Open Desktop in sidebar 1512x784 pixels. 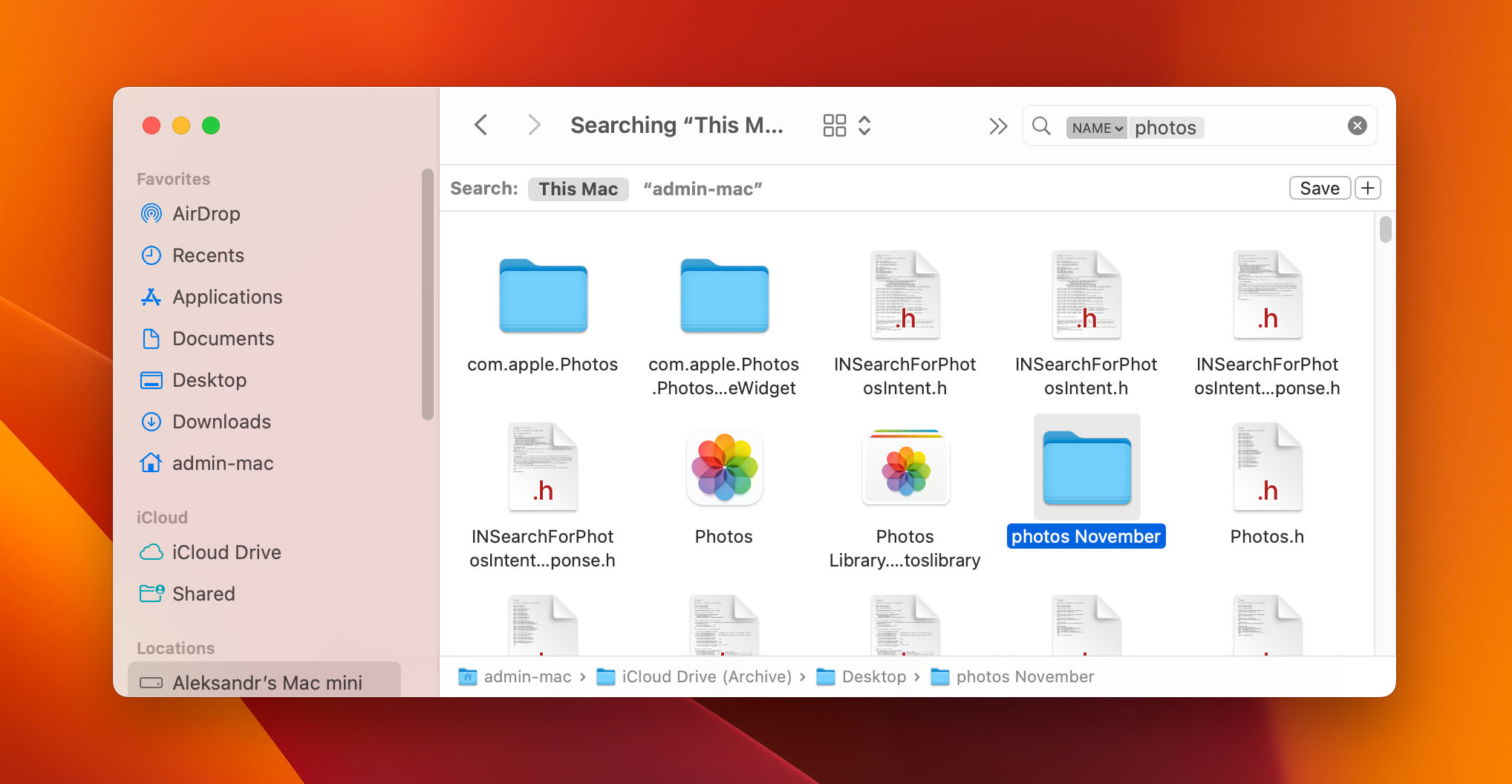click(208, 380)
